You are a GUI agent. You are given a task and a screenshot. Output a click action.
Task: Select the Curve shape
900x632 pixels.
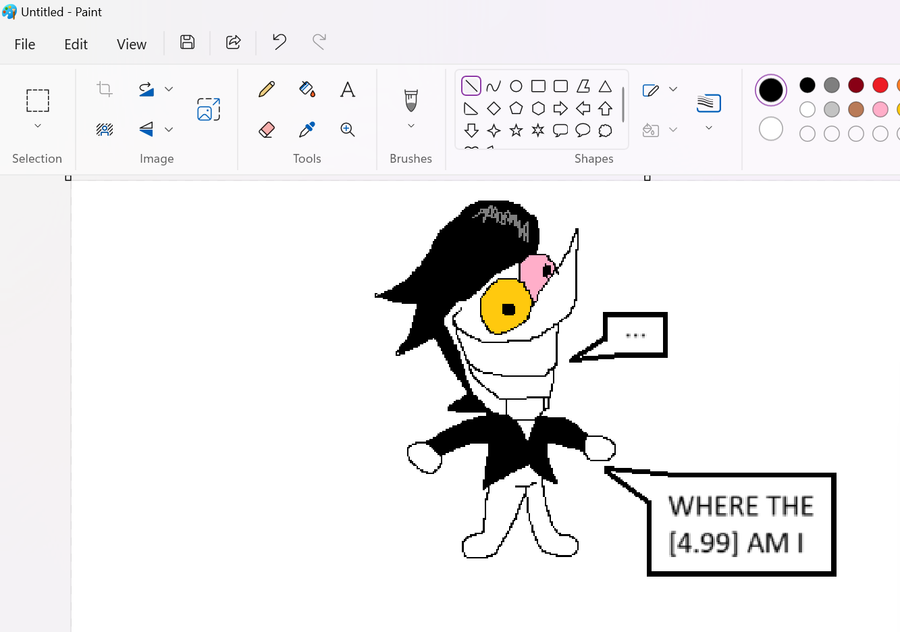(x=493, y=87)
